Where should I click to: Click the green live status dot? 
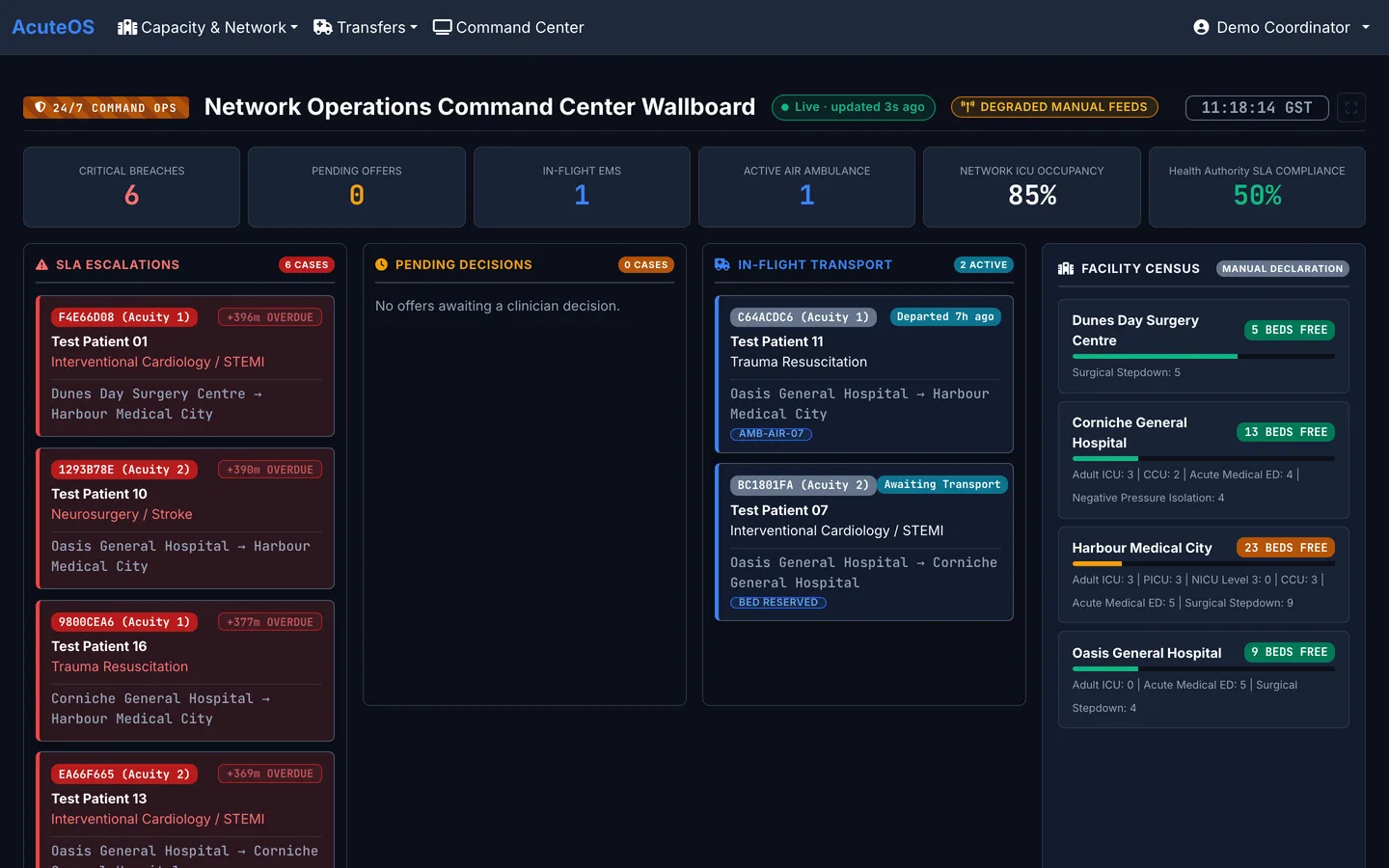coord(785,107)
